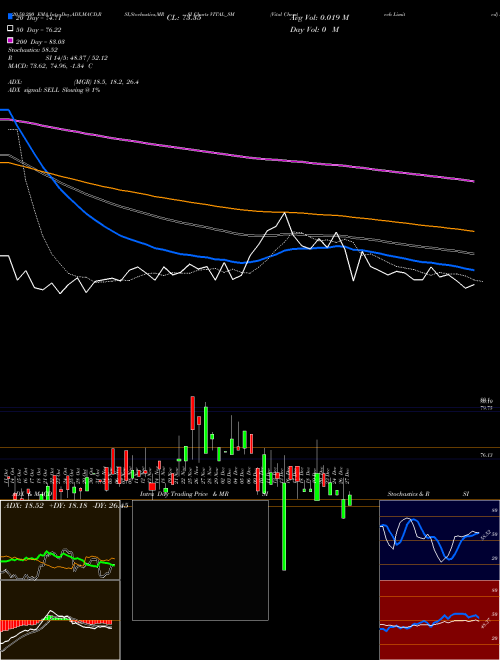This screenshot has width=500, height=660.
Task: Open the ADX indicator sub-chart panel
Action: pos(60,540)
